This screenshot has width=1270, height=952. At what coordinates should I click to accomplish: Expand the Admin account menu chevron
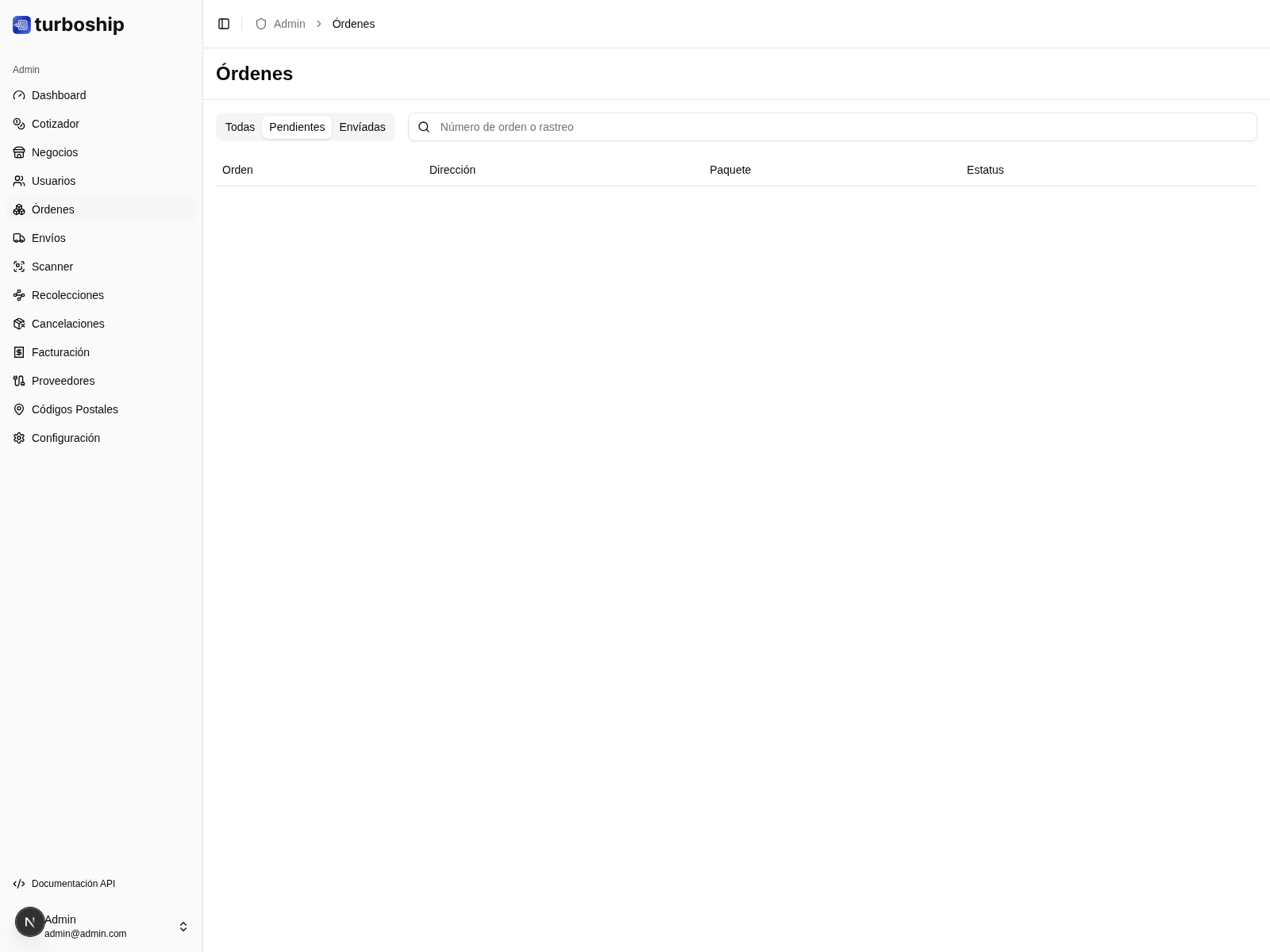tap(183, 927)
